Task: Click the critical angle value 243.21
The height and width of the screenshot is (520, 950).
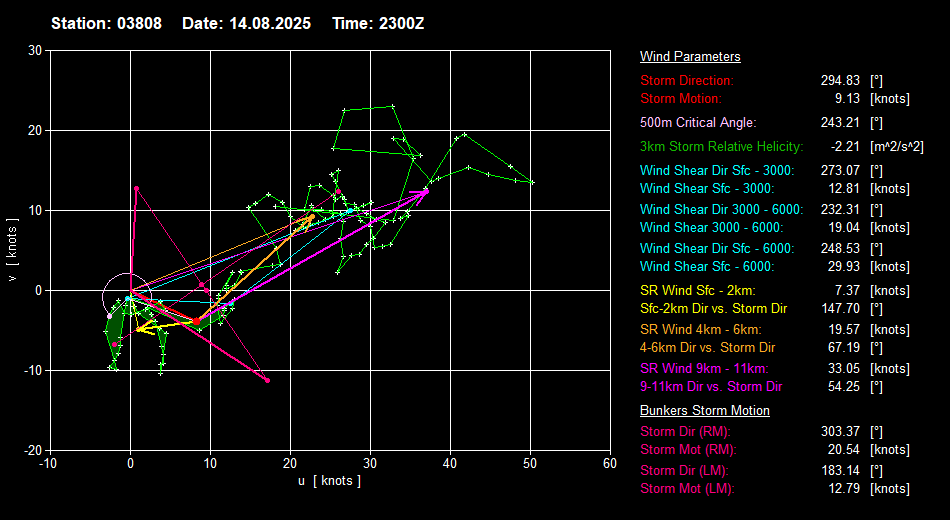Action: coord(840,122)
